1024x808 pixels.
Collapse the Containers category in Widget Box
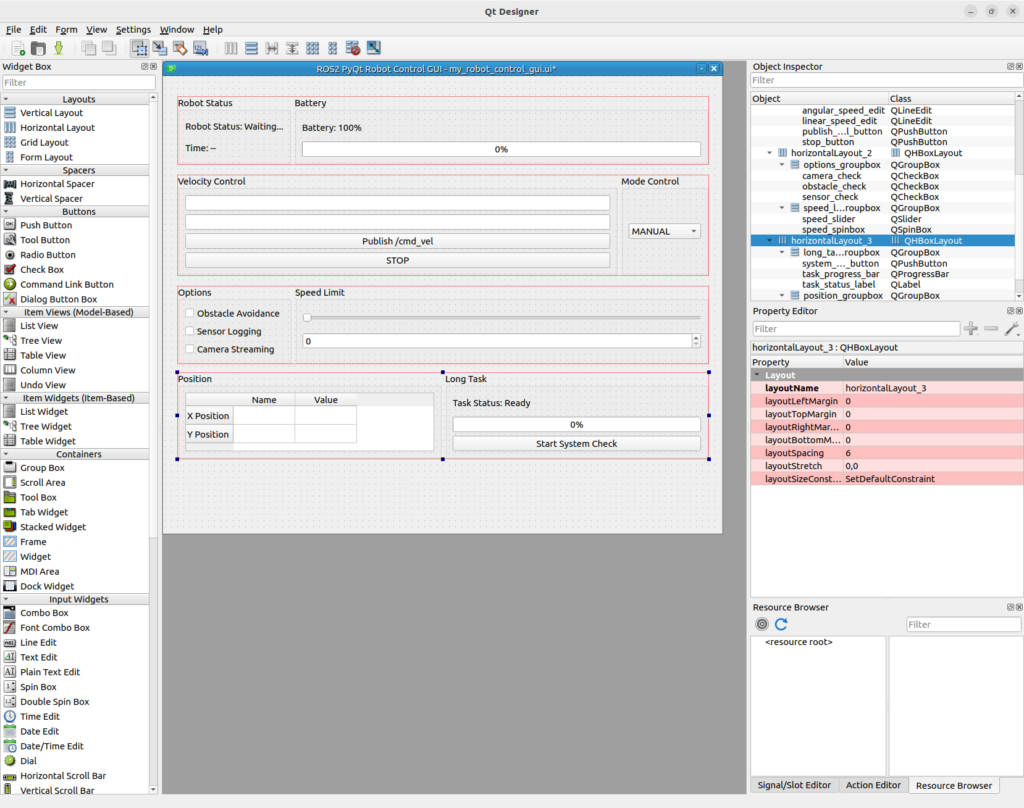pyautogui.click(x=7, y=453)
